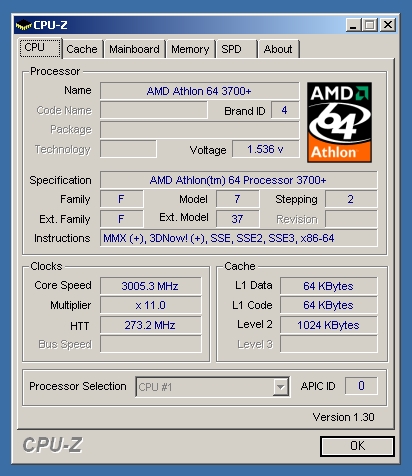Screen dimensions: 412x476
Task: Click the L1 Data 64 KBytes value
Action: [x=329, y=286]
